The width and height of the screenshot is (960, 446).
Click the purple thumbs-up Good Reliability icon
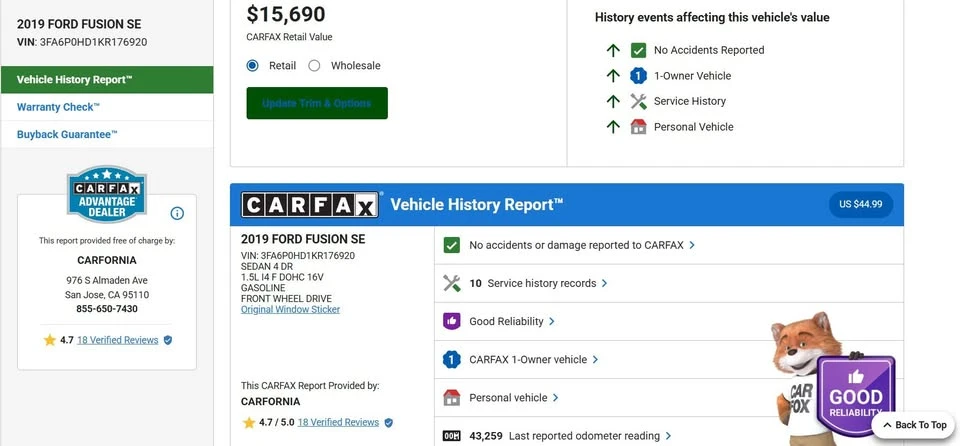tap(451, 321)
